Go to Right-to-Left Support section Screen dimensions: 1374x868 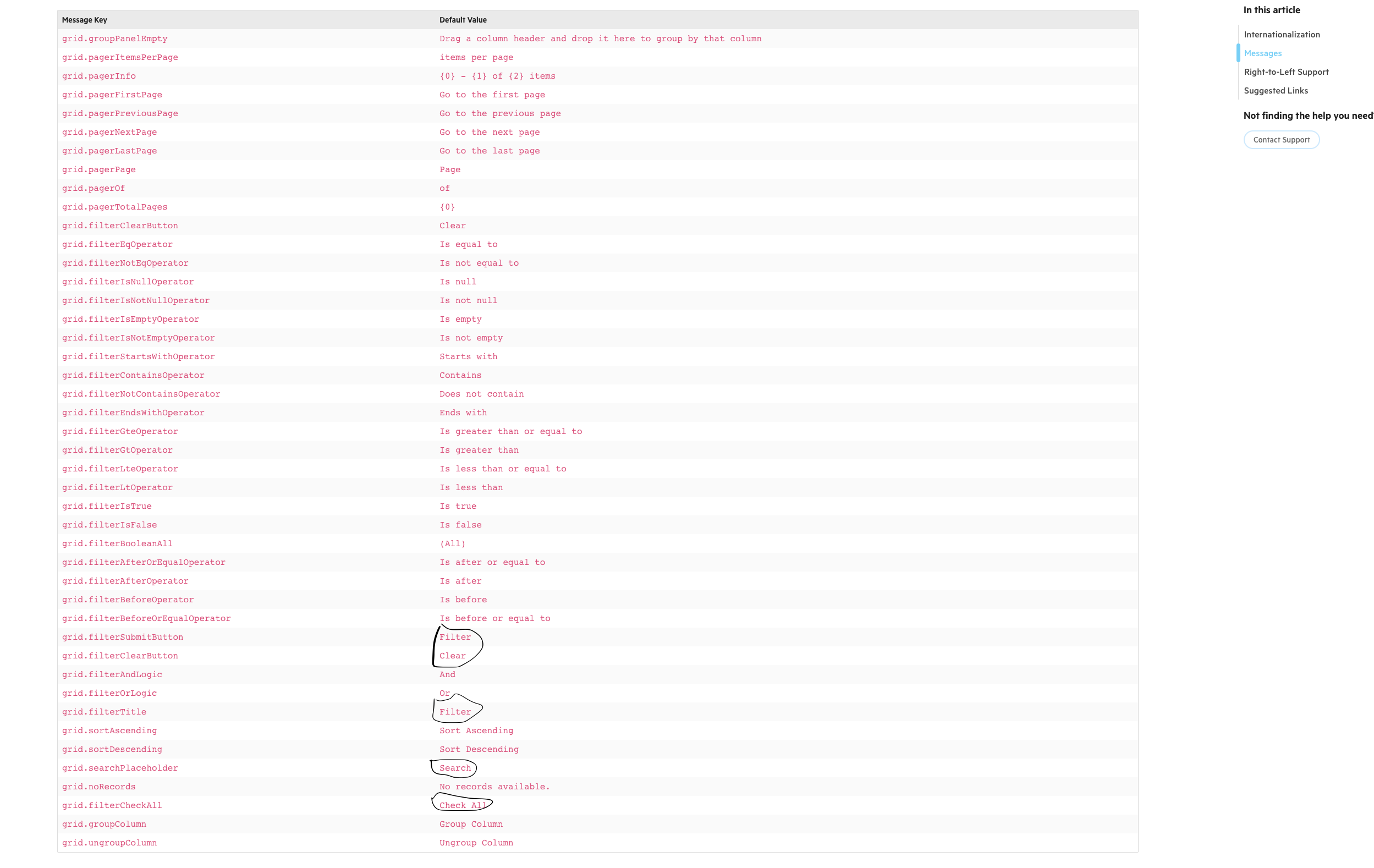click(x=1285, y=72)
